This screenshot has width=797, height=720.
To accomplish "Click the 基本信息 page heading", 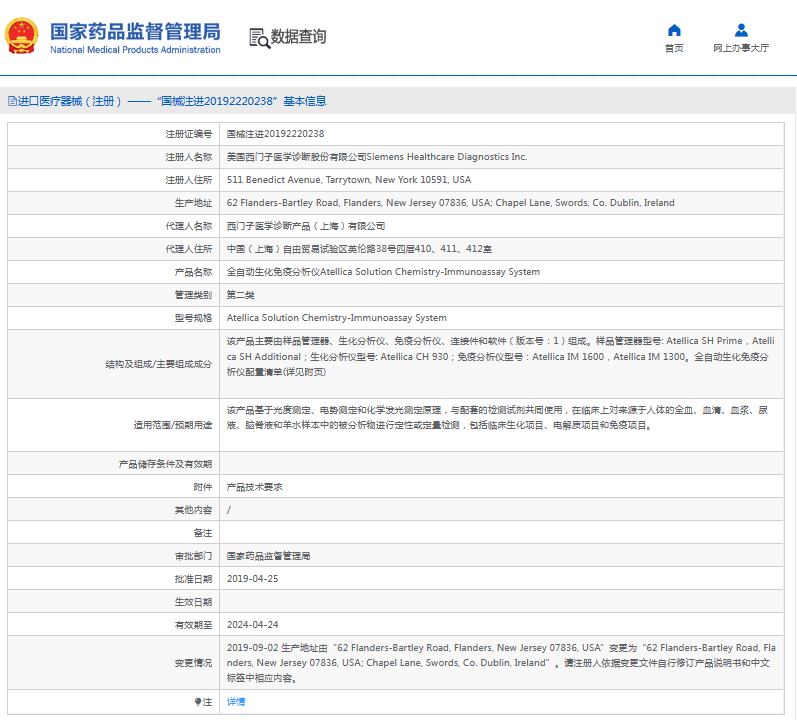I will pyautogui.click(x=305, y=101).
